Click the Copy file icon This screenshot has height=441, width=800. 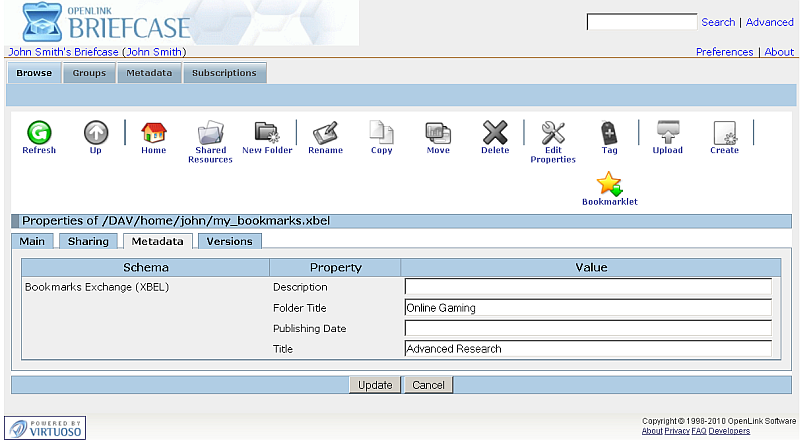tap(381, 133)
